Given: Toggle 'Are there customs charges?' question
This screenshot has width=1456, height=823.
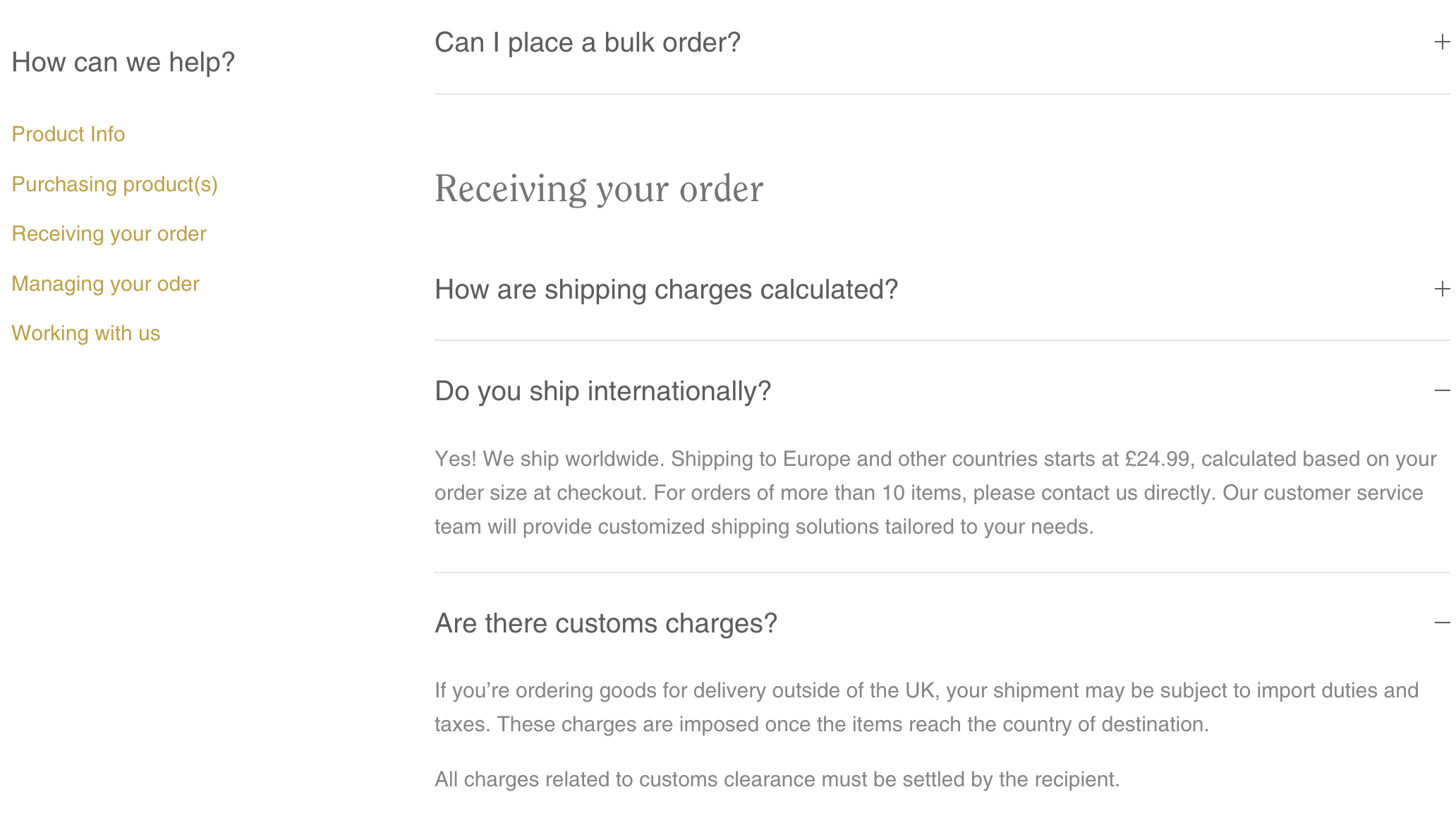Looking at the screenshot, I should [605, 623].
